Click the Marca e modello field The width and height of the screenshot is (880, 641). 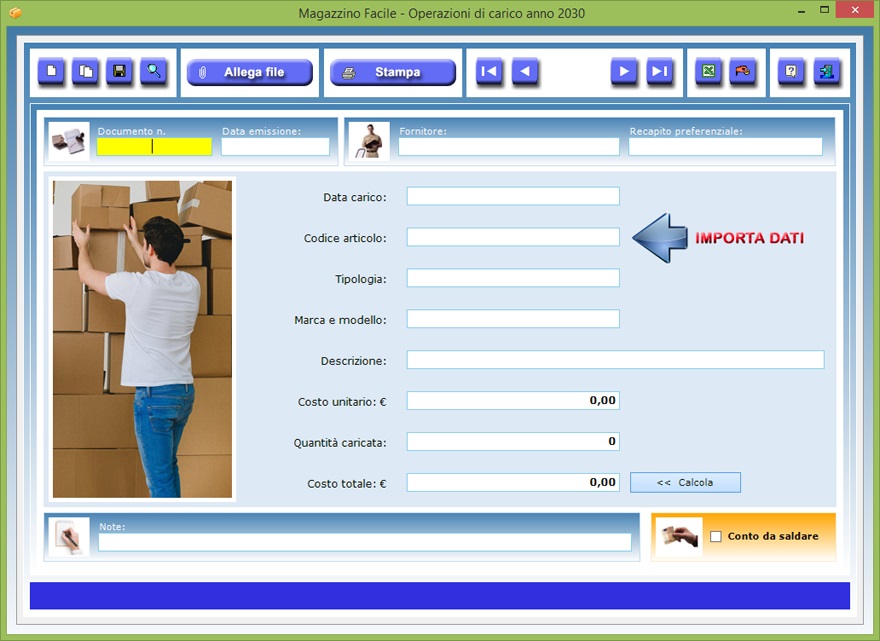513,319
